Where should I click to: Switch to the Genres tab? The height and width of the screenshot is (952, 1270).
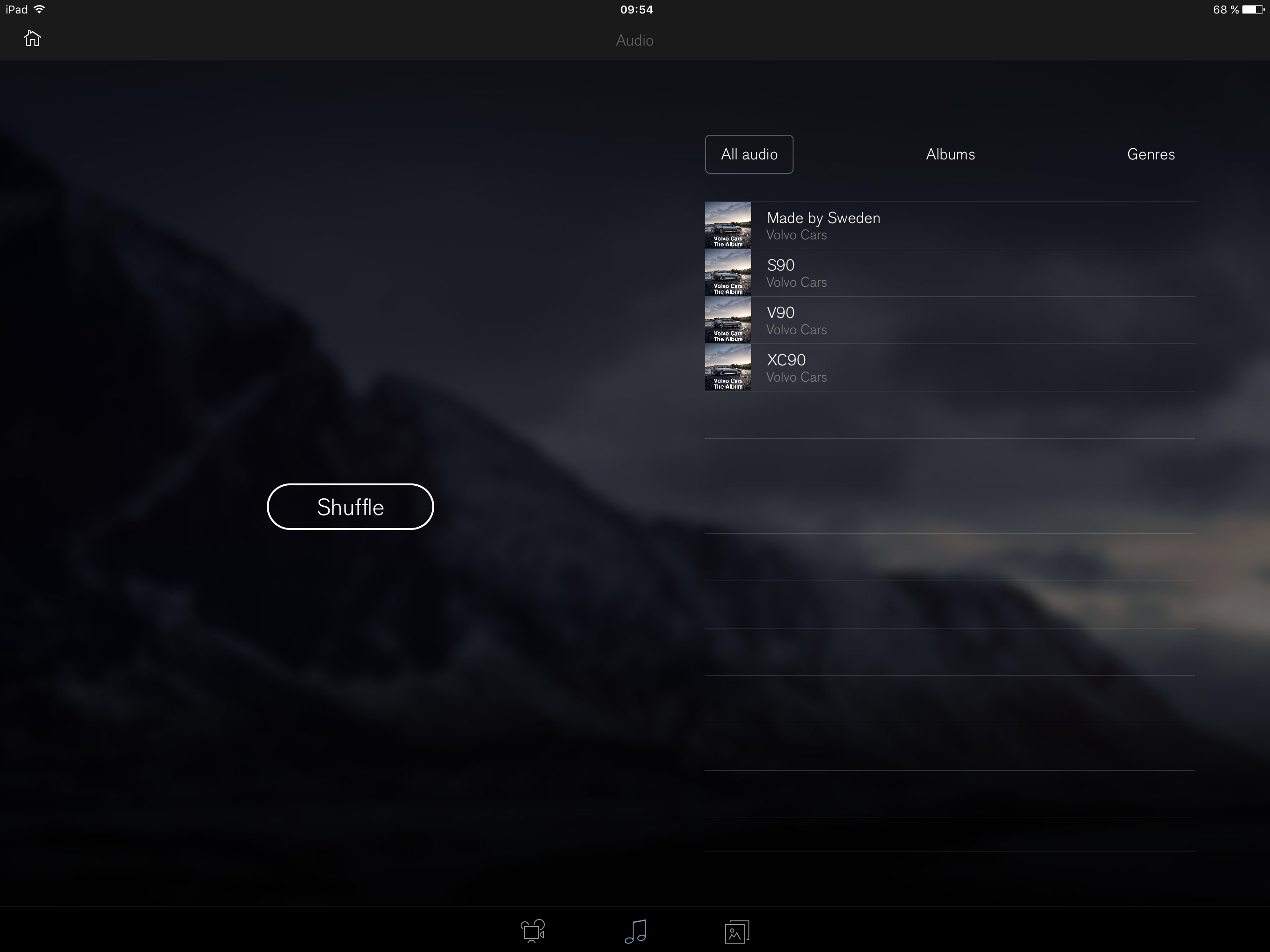coord(1151,154)
